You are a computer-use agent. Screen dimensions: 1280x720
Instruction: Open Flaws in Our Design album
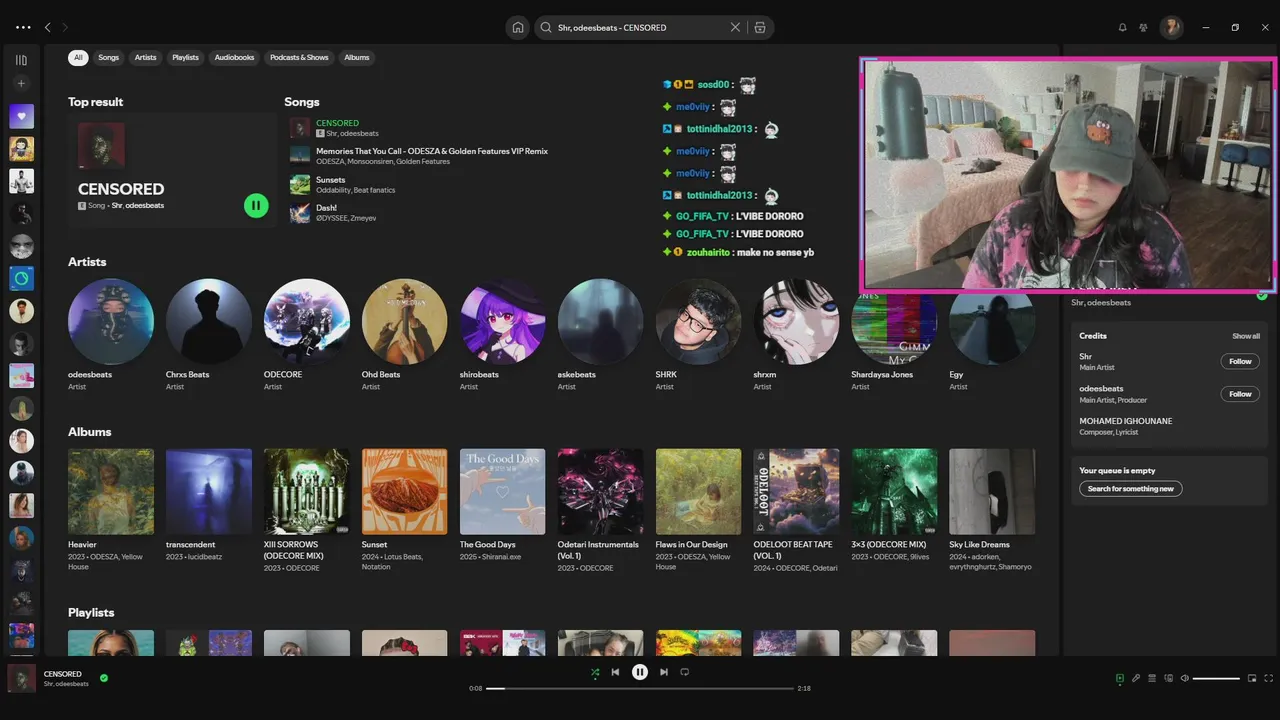(x=699, y=491)
